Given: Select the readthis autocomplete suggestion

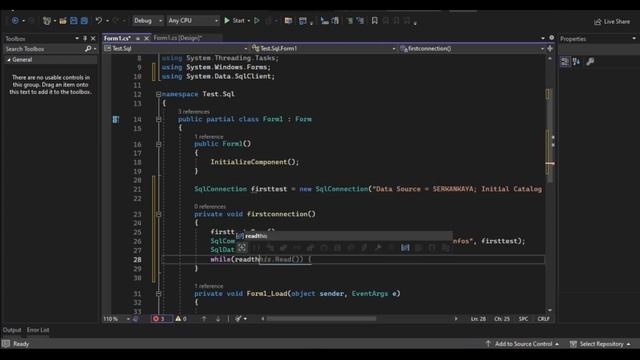Looking at the screenshot, I should (x=344, y=236).
